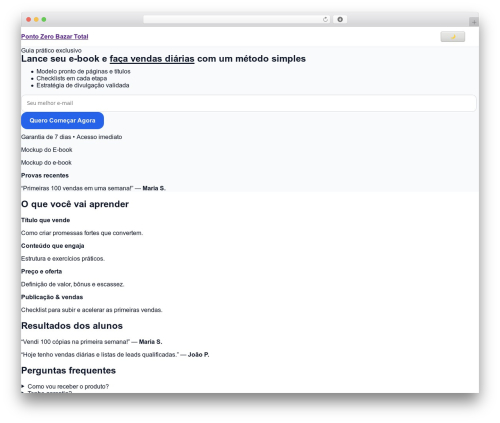Click the 'Perguntas frequentes' heading
Image resolution: width=500 pixels, height=423 pixels.
click(x=69, y=370)
